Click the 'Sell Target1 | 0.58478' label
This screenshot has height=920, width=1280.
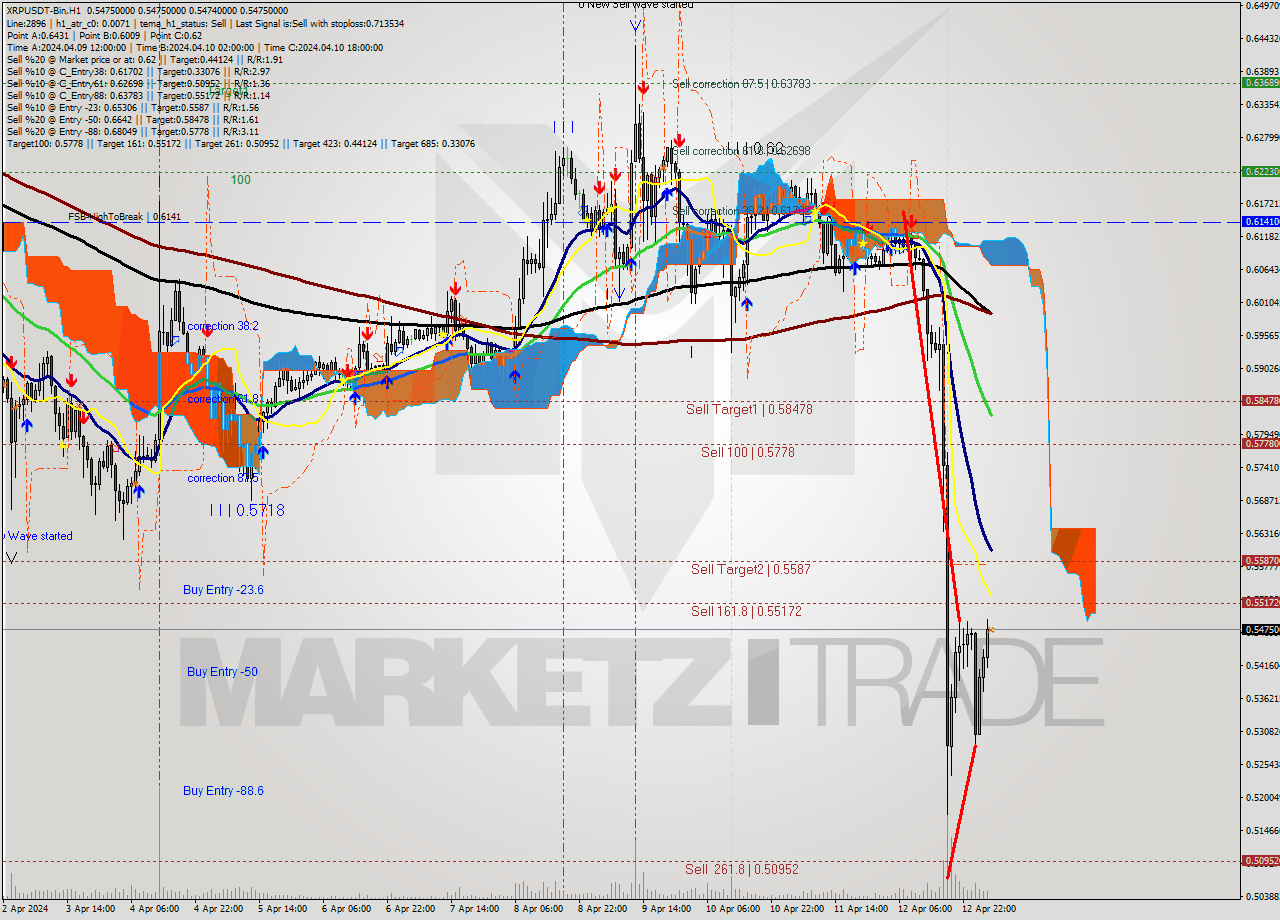749,409
